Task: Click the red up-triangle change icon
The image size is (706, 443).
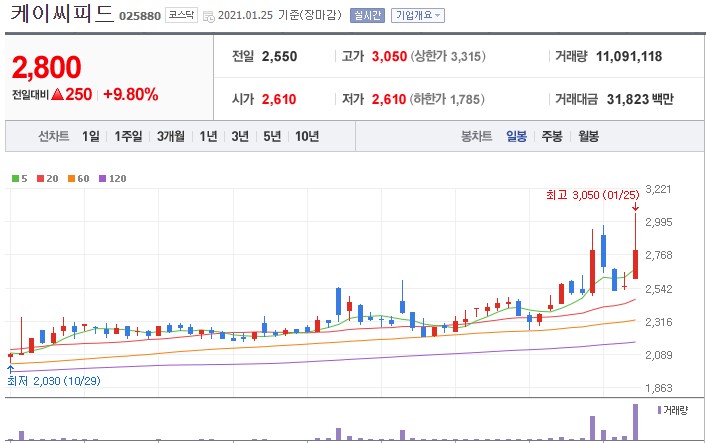Action: coord(57,94)
